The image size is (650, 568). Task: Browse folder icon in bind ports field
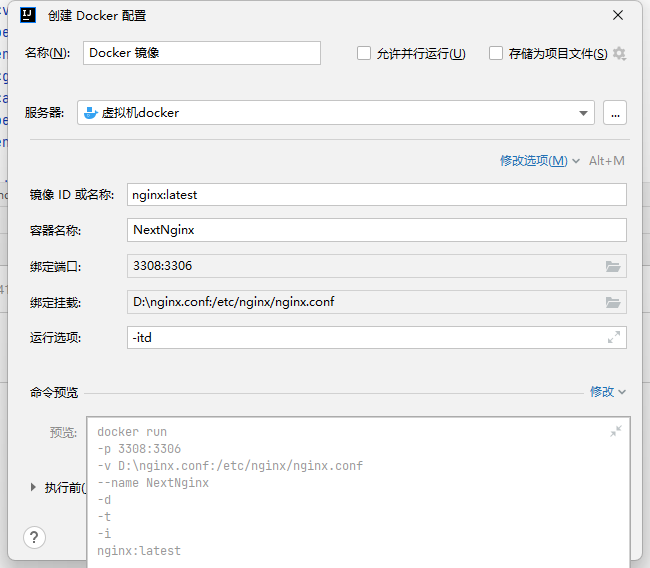[613, 266]
